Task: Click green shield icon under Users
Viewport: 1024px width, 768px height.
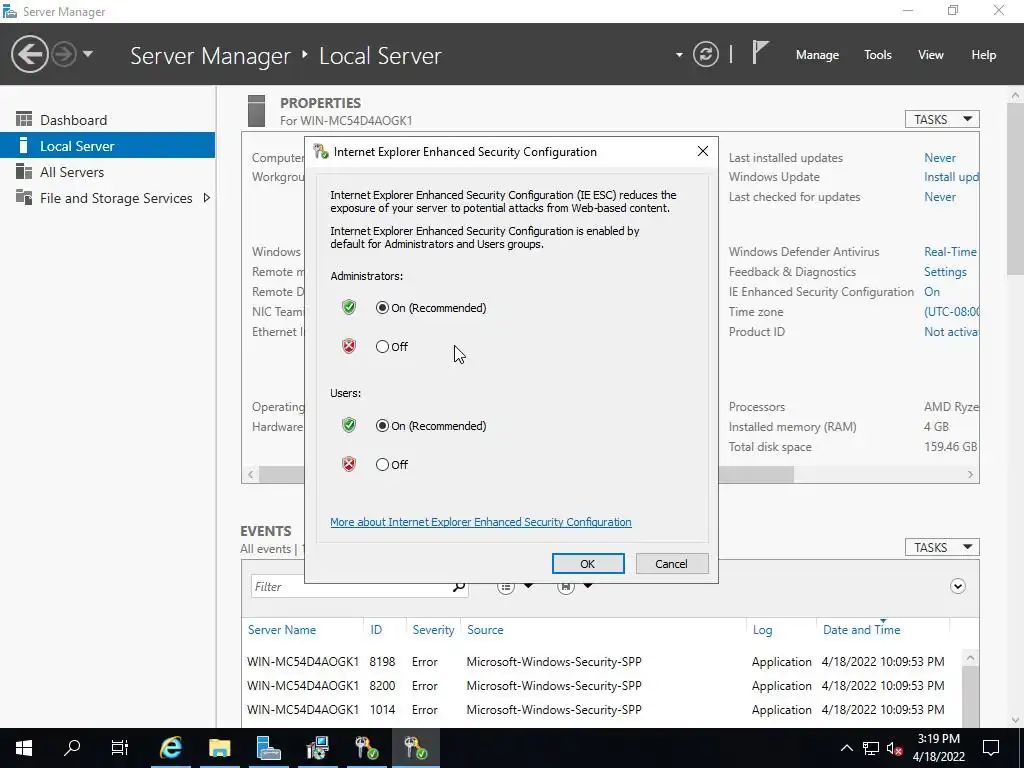Action: coord(349,425)
